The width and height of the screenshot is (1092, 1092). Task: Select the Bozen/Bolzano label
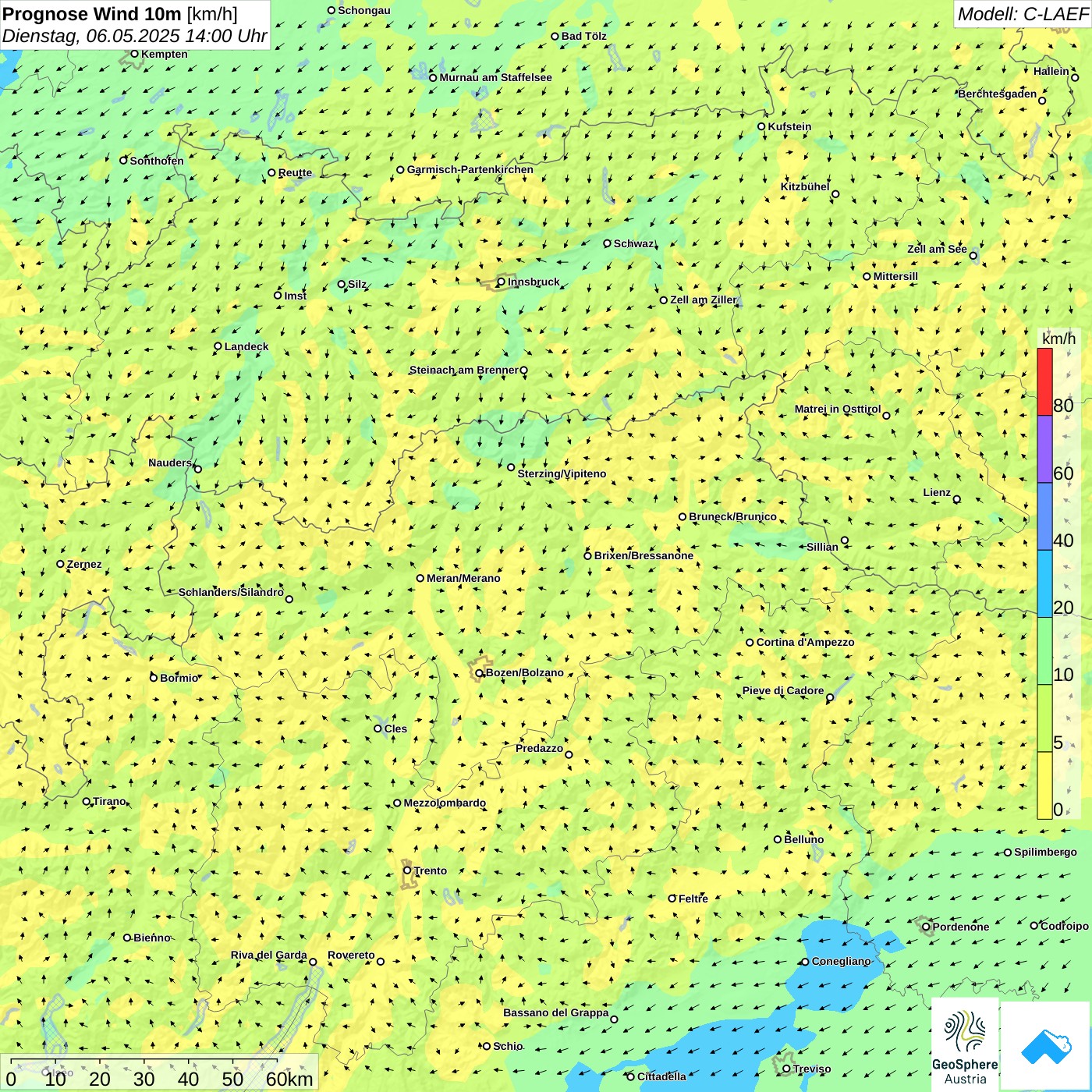524,672
